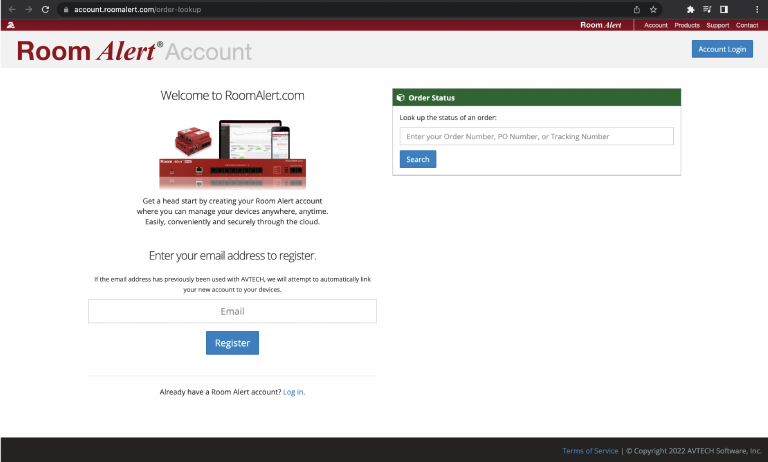
Task: Click the Room Alert logo in the top red bar
Action: 600,25
